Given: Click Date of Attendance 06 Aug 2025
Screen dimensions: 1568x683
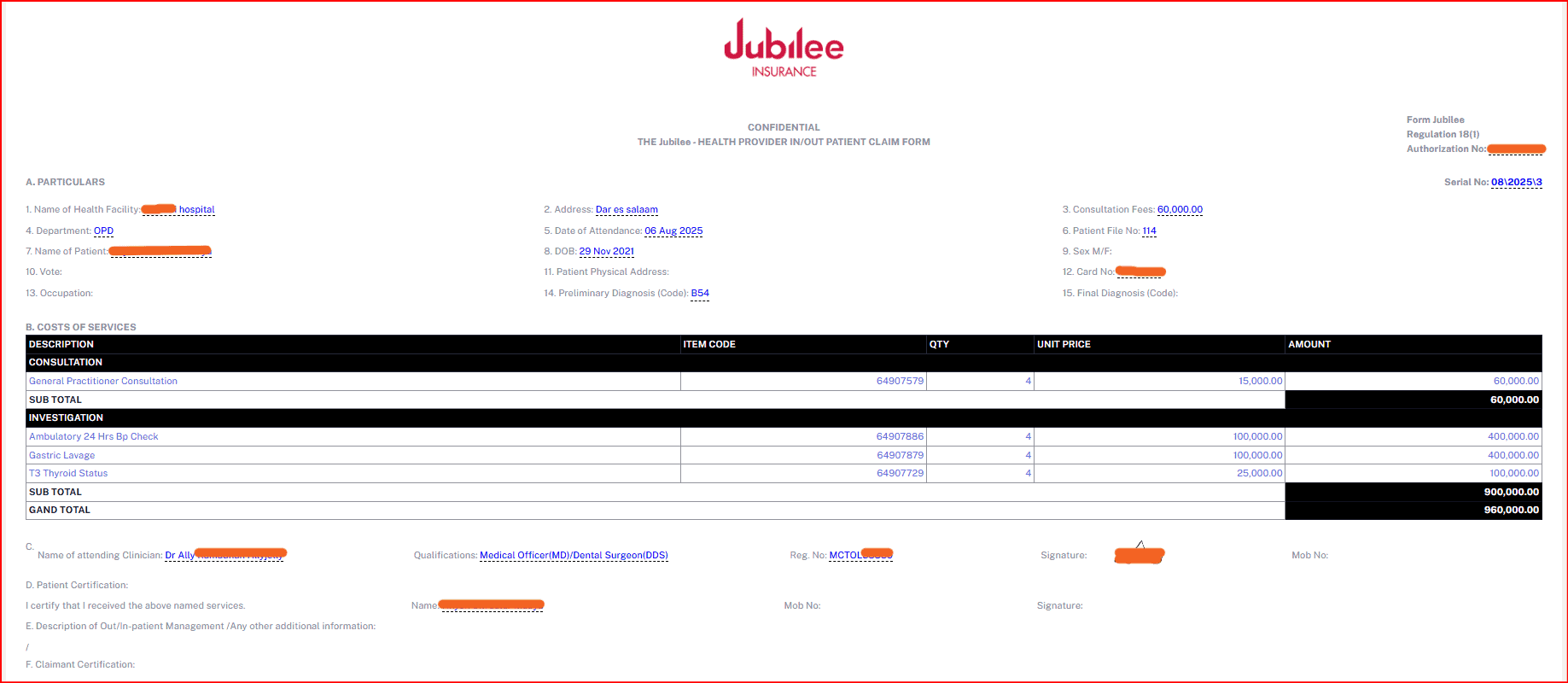Looking at the screenshot, I should [x=673, y=231].
